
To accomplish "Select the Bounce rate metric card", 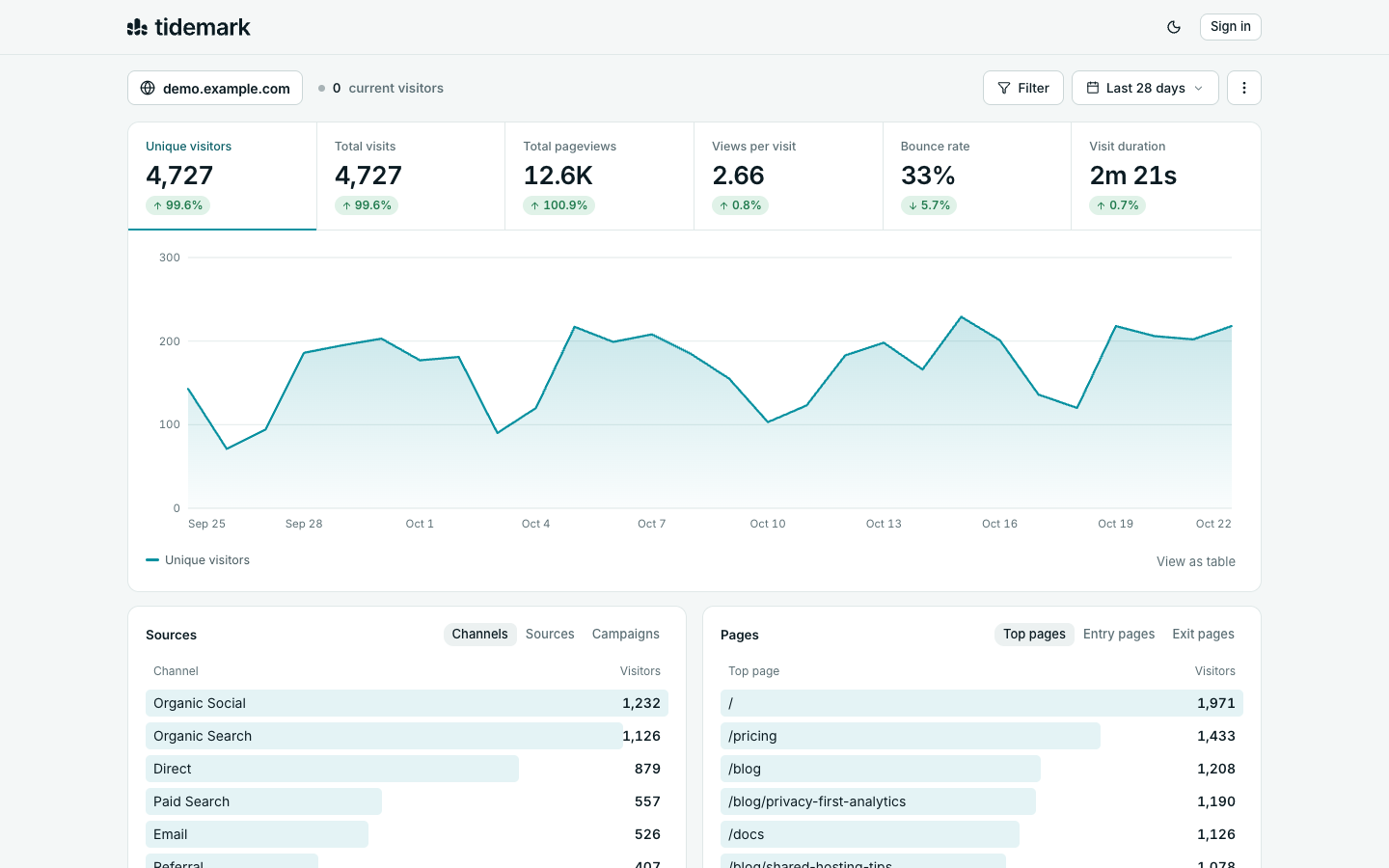I will click(x=977, y=176).
